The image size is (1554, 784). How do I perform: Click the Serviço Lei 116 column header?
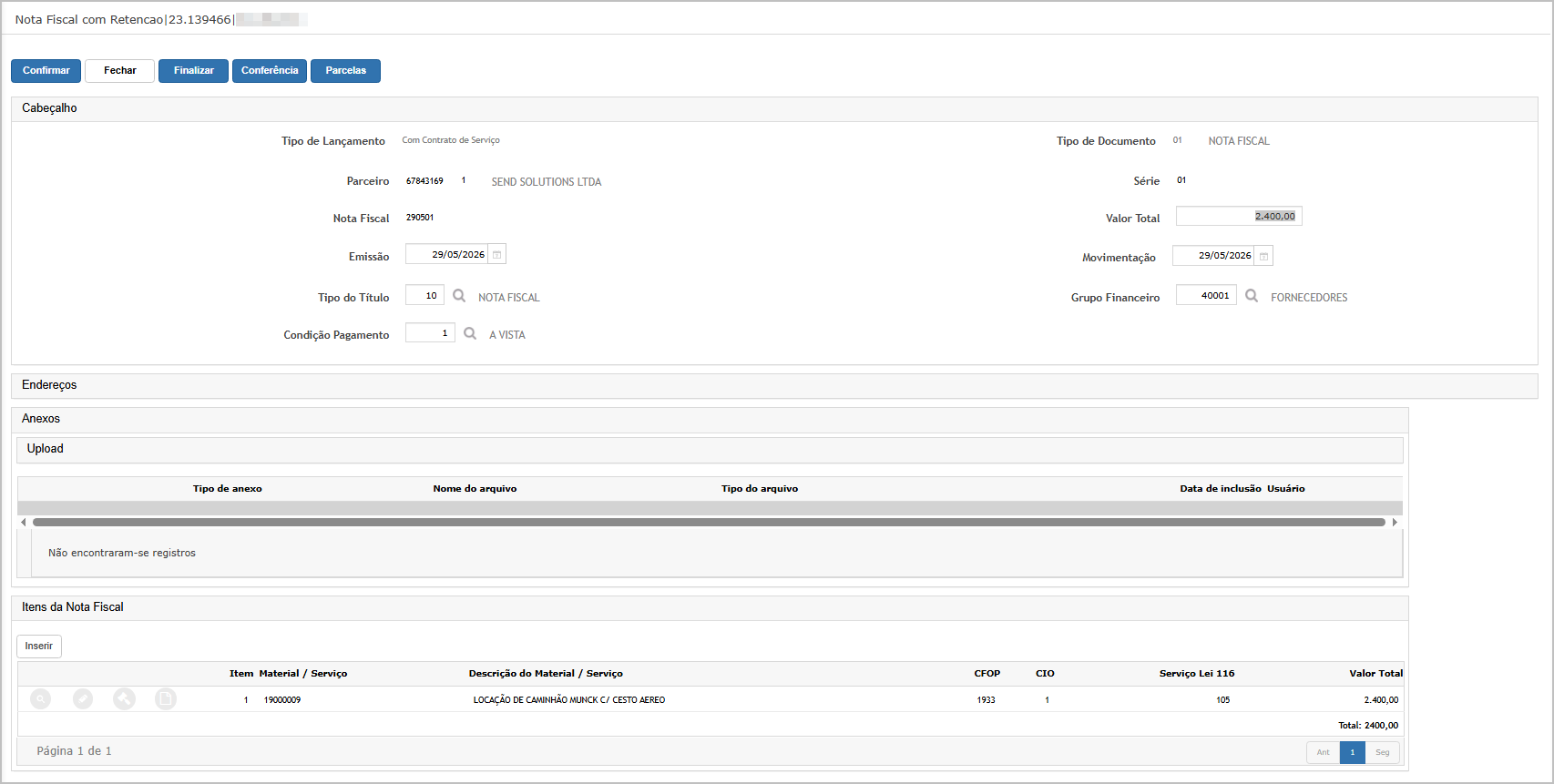(x=1197, y=674)
